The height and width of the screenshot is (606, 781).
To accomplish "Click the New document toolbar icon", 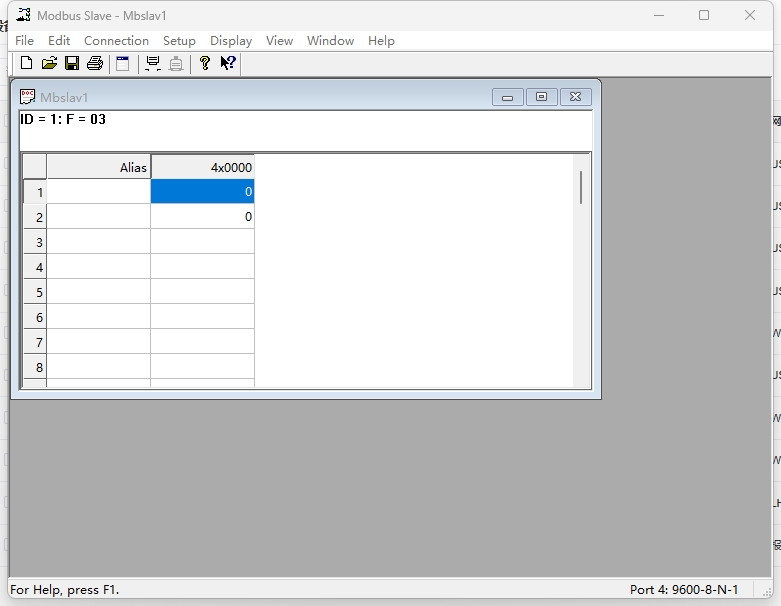I will pos(27,64).
